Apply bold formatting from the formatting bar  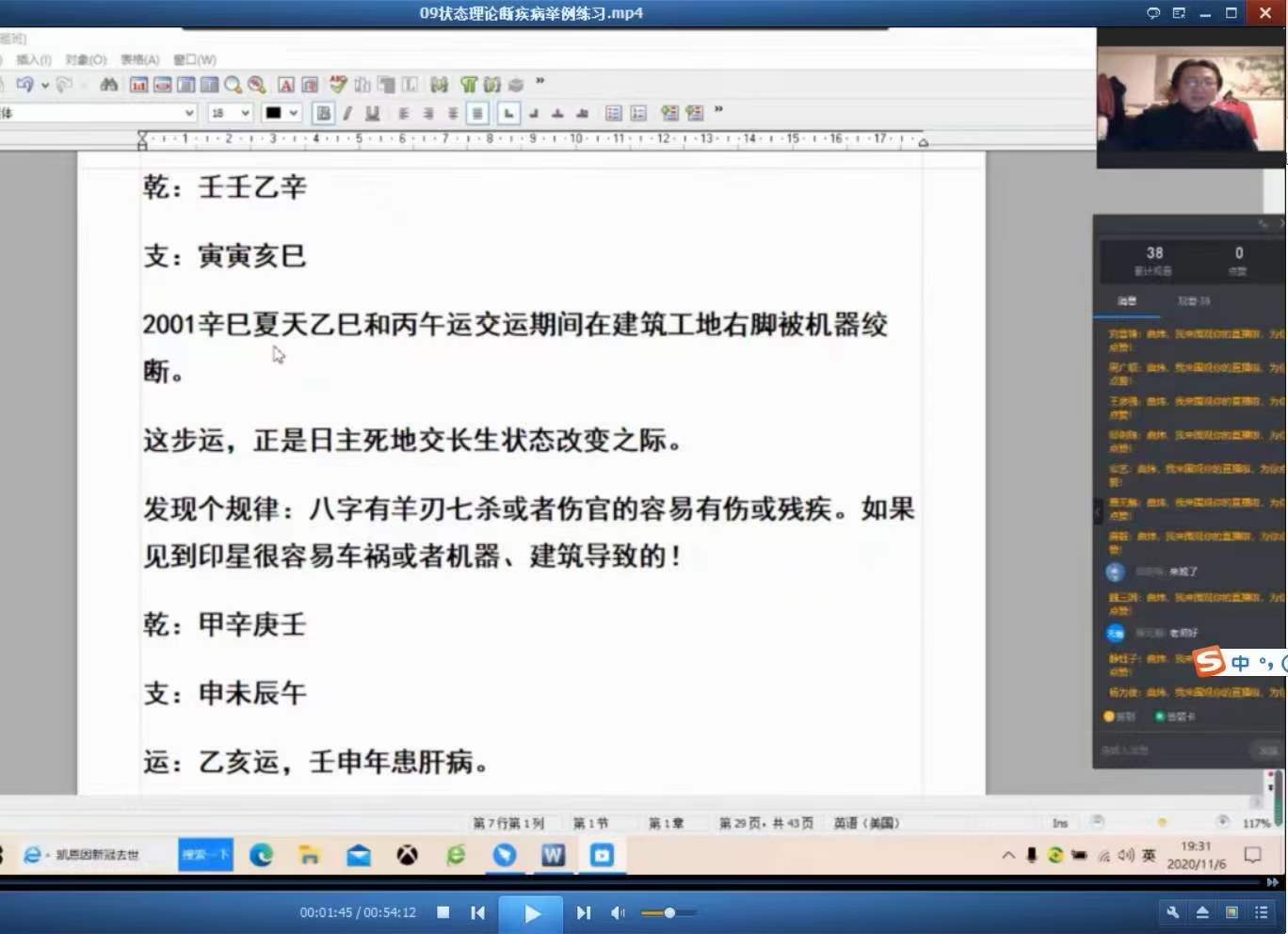(x=322, y=112)
